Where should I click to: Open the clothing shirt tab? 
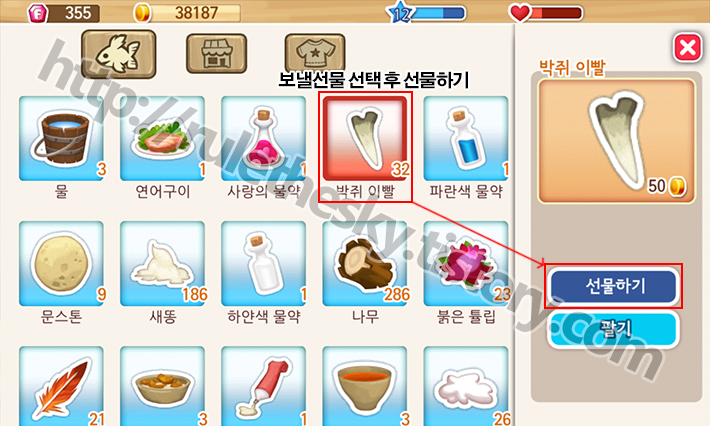pyautogui.click(x=315, y=53)
